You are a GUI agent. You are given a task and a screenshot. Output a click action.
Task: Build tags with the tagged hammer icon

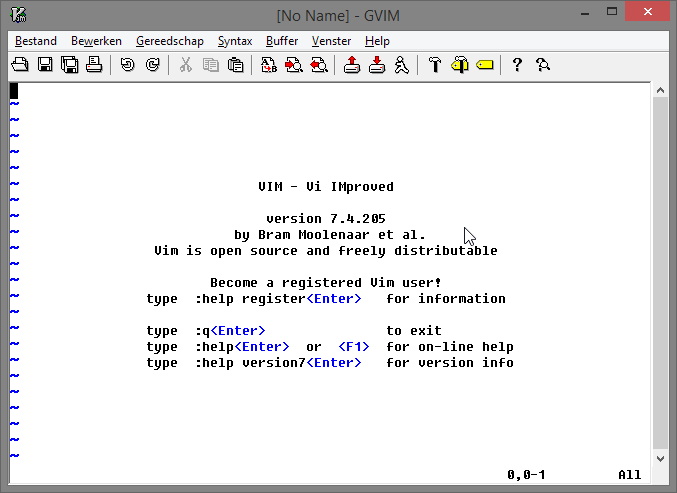[x=460, y=65]
